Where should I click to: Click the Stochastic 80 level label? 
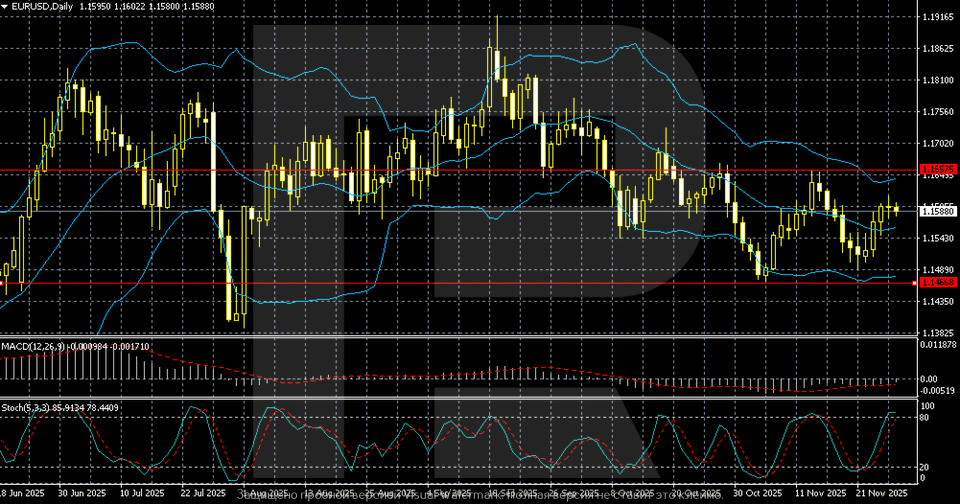pyautogui.click(x=926, y=416)
